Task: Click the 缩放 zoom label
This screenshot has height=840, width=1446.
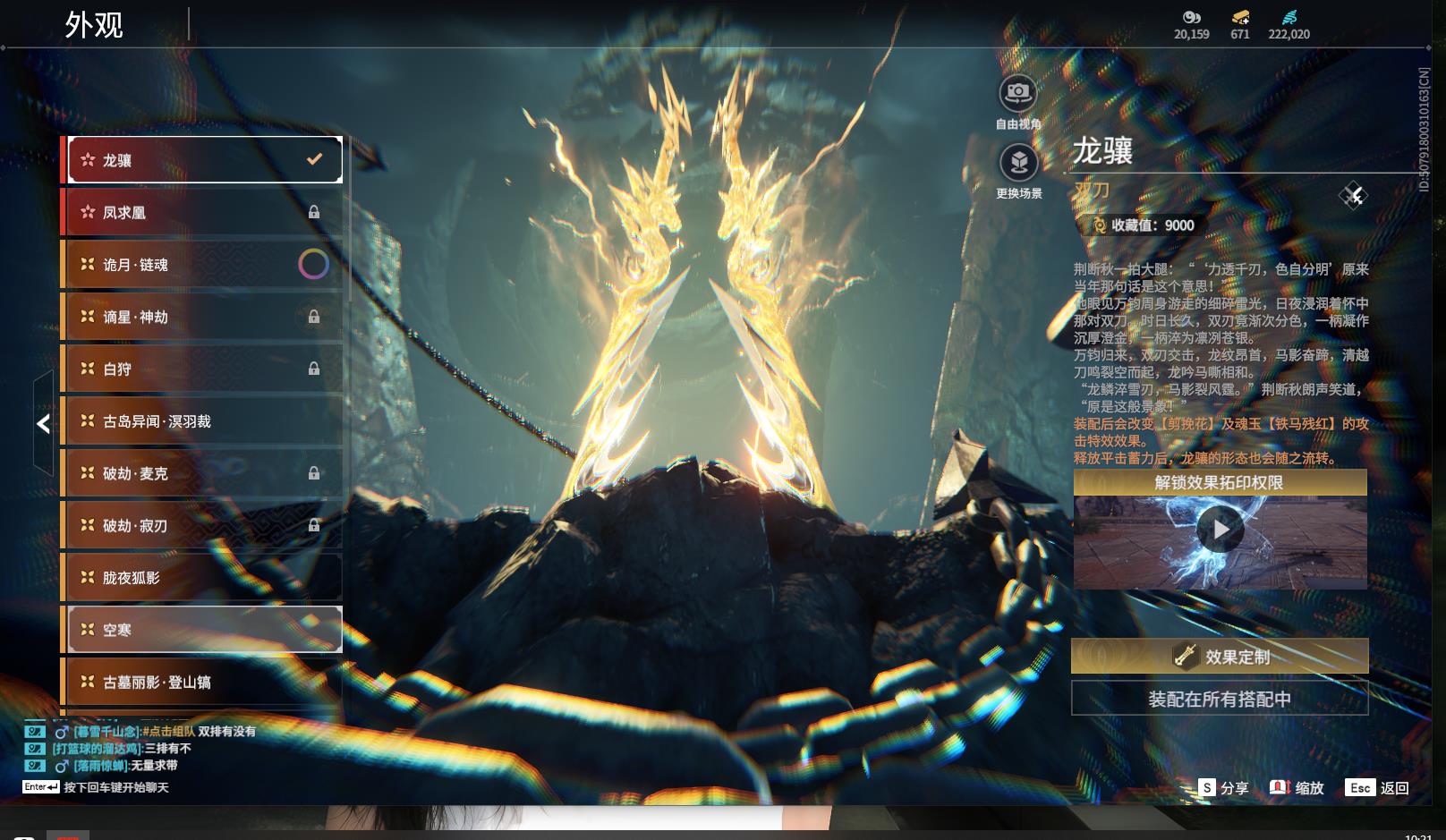Action: (x=1309, y=787)
